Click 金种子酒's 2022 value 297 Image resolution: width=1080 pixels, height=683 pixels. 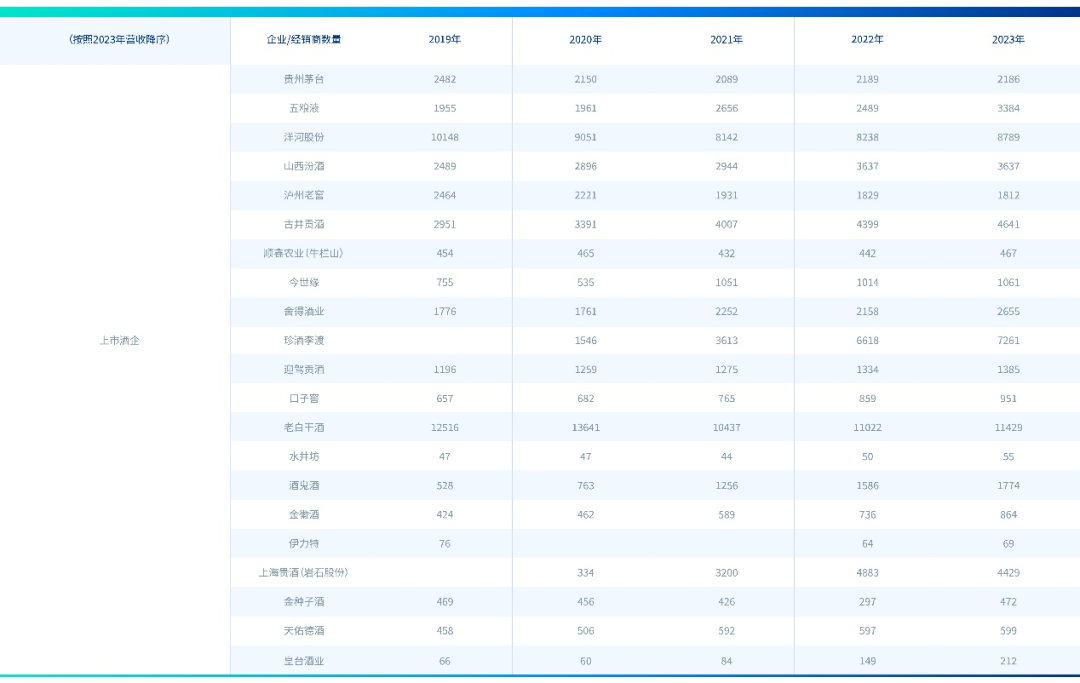[x=867, y=601]
